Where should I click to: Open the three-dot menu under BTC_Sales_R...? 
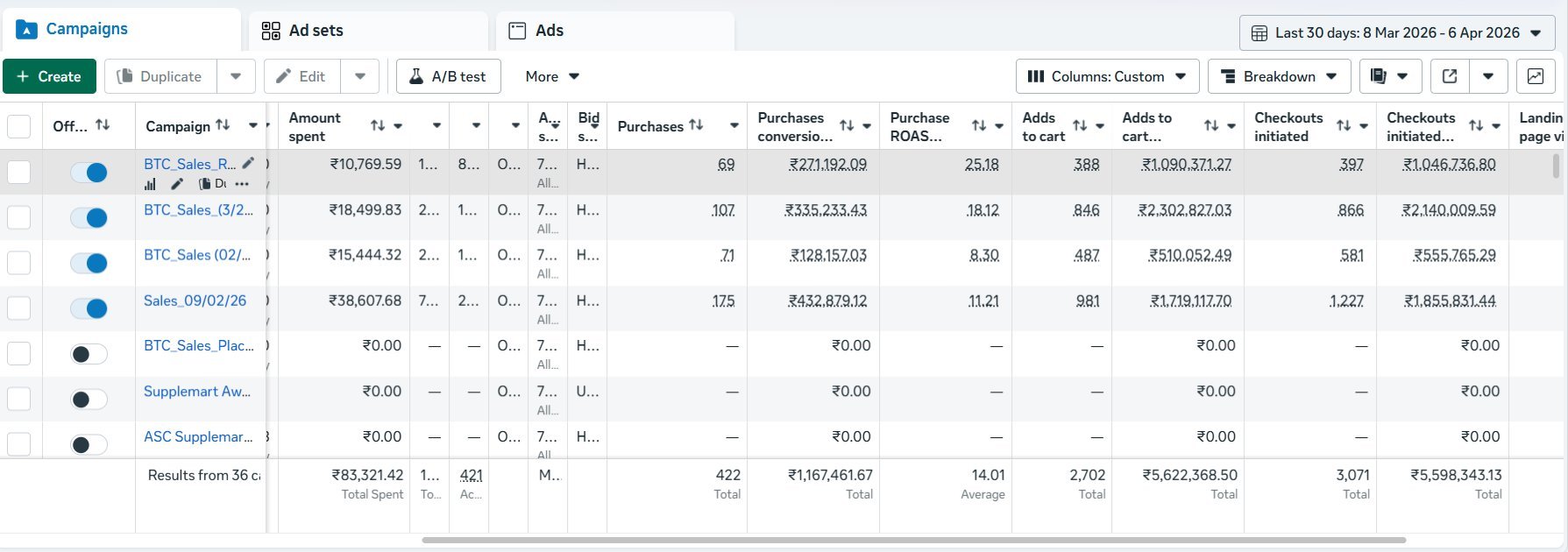242,184
